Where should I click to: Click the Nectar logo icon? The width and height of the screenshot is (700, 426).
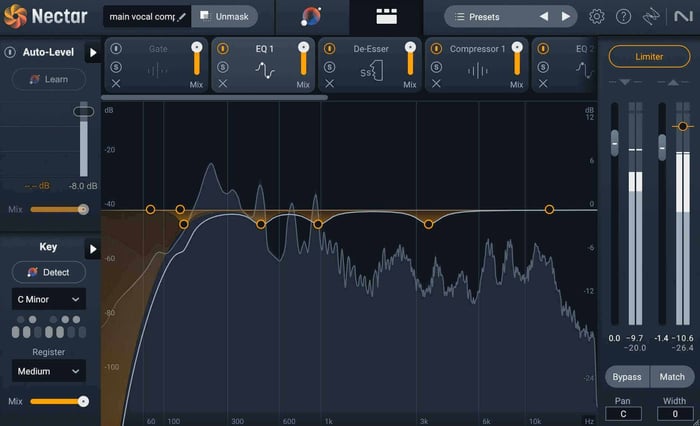pyautogui.click(x=15, y=17)
